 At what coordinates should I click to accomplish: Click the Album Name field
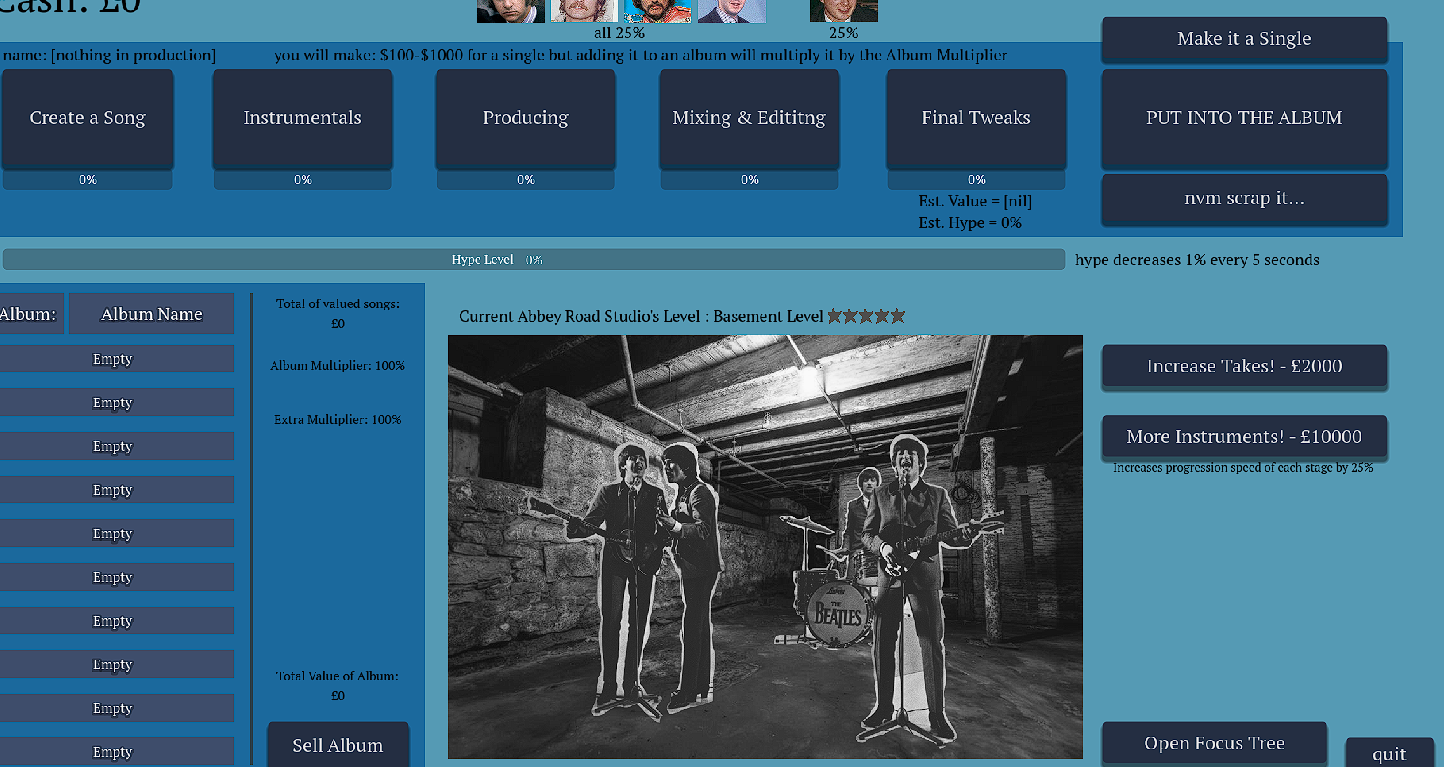pyautogui.click(x=151, y=314)
